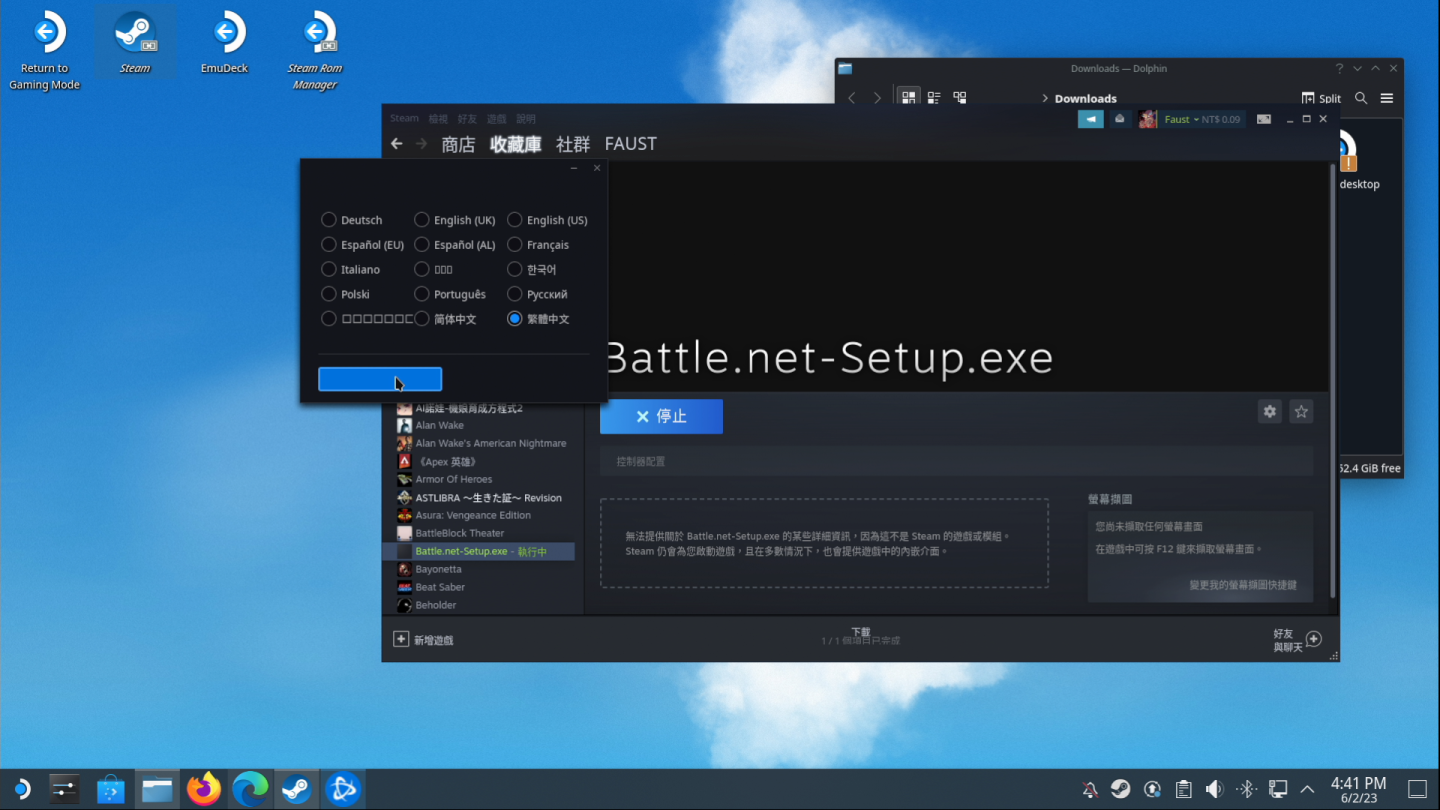Click Dolphin search magnifier icon
Viewport: 1440px width, 810px height.
point(1361,98)
